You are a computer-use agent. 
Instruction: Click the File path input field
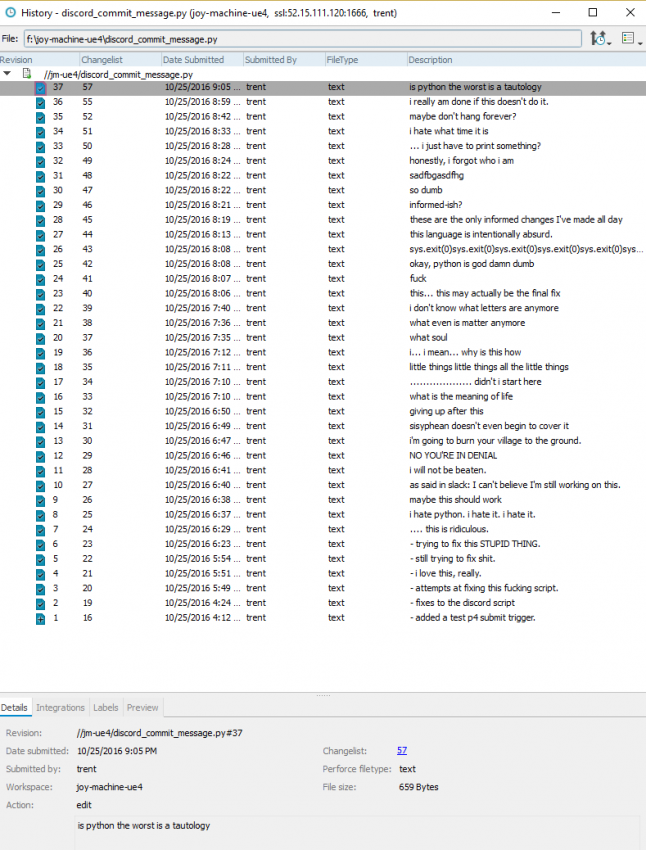coord(300,38)
